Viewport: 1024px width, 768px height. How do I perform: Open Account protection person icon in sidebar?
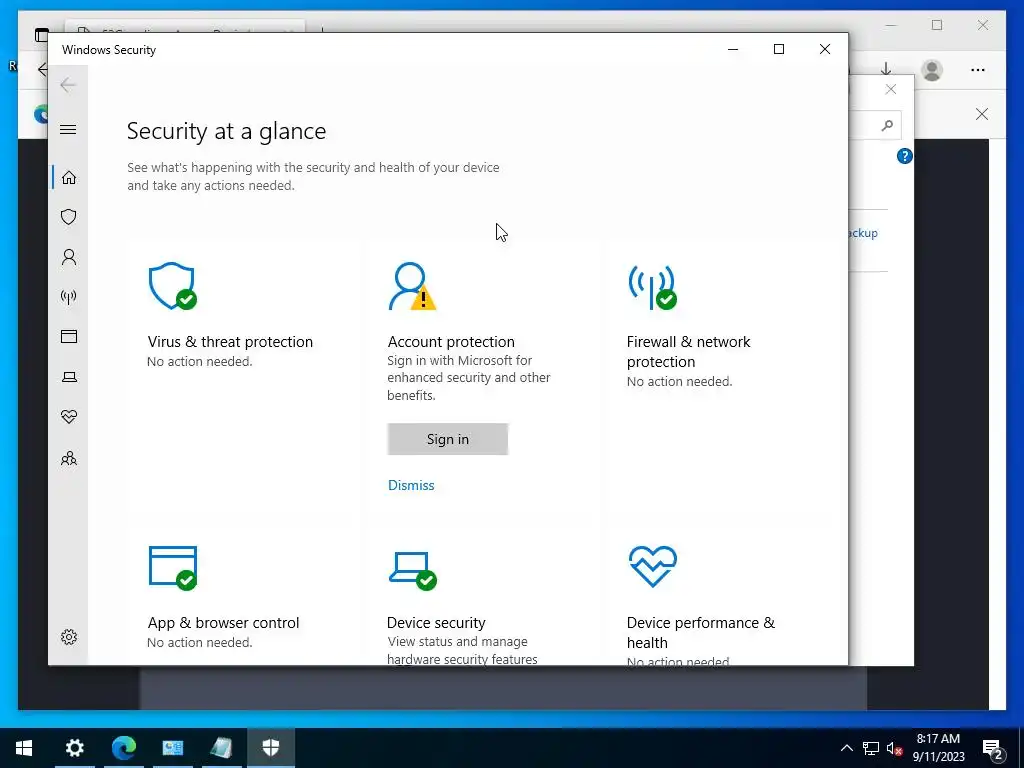[69, 257]
